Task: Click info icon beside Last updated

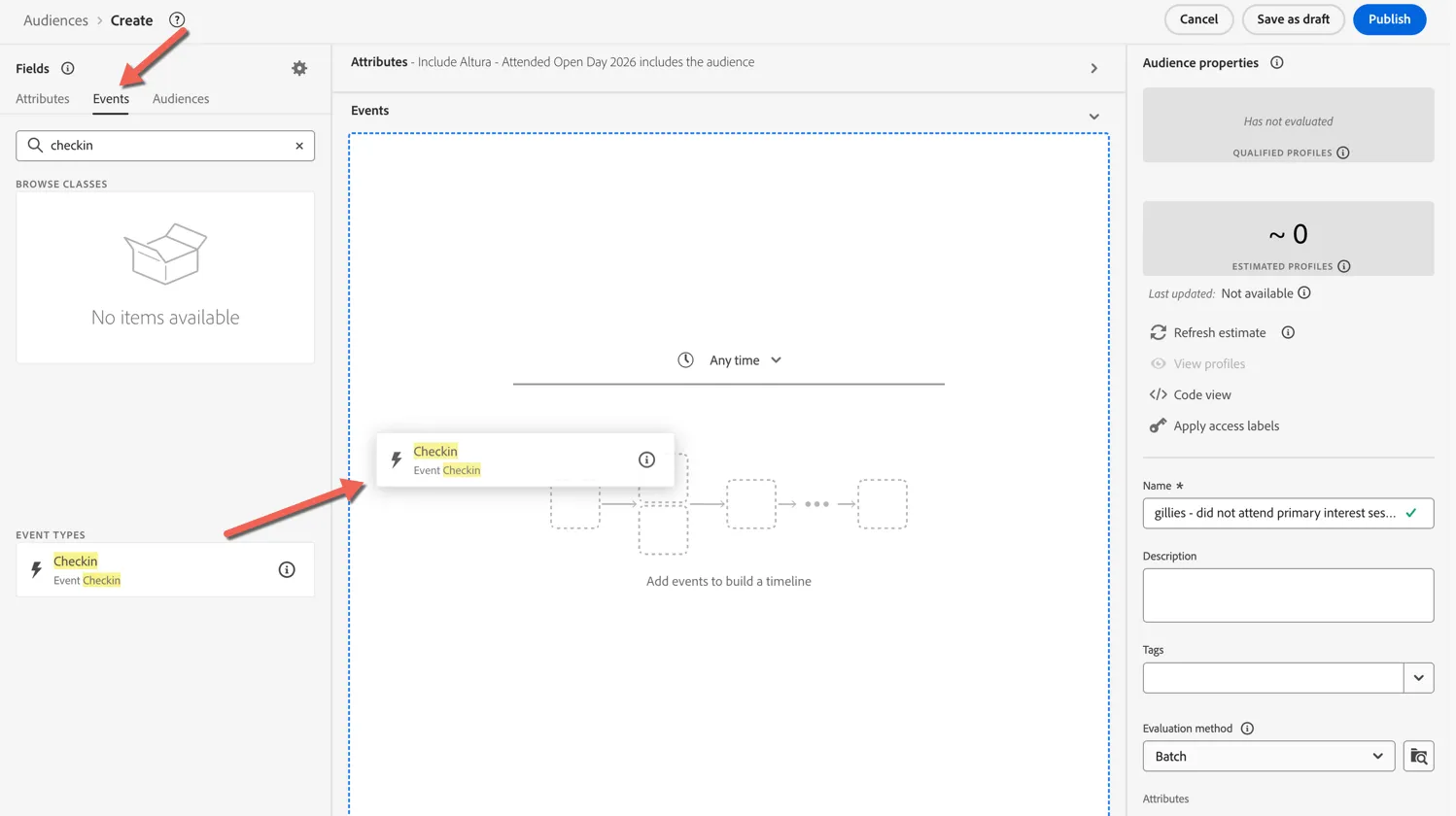Action: (x=1304, y=293)
